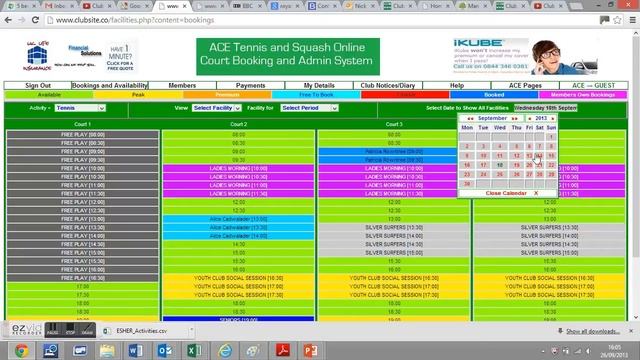This screenshot has height=360, width=640.
Task: Go to previous month in calendar
Action: pos(470,118)
